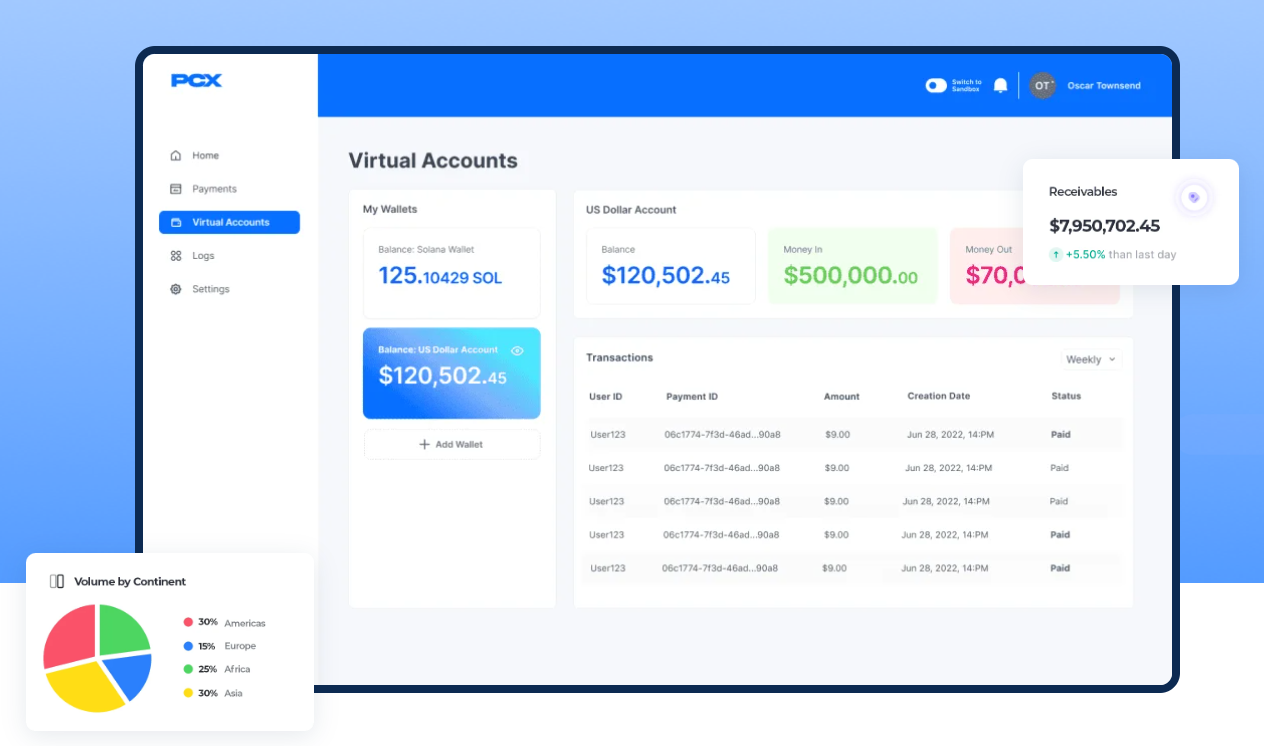Click the User ID column header
Viewport: 1264px width, 746px height.
click(x=606, y=397)
